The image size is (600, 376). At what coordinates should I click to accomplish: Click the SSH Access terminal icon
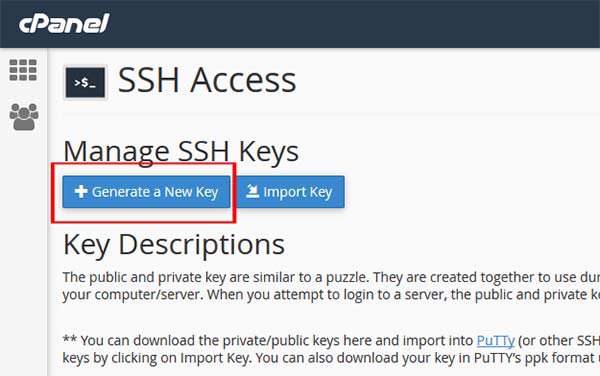pos(85,82)
